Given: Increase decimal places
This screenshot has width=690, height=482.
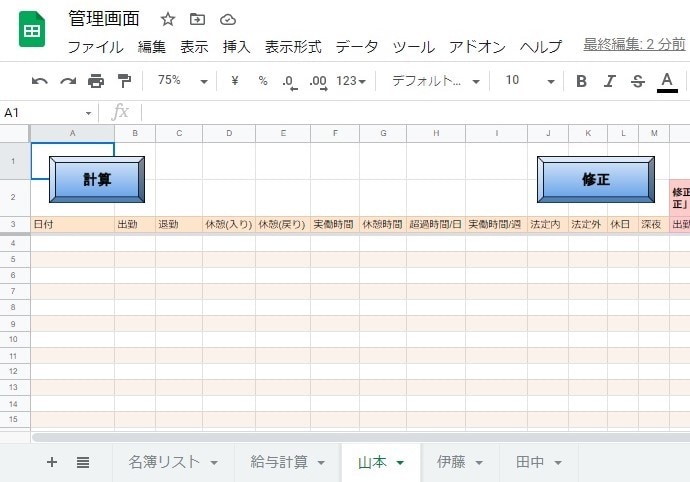Looking at the screenshot, I should click(318, 81).
